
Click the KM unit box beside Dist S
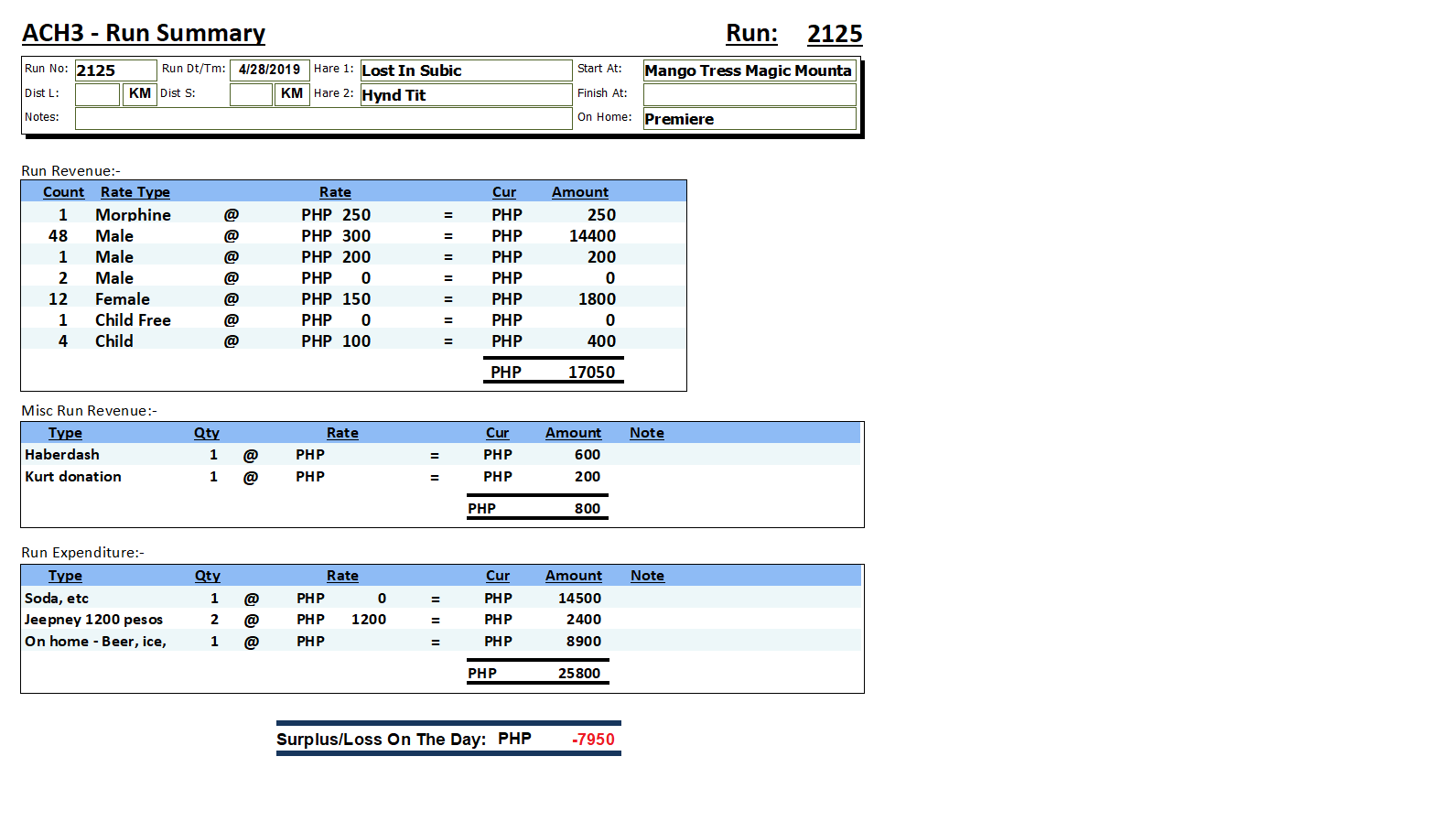coord(292,93)
